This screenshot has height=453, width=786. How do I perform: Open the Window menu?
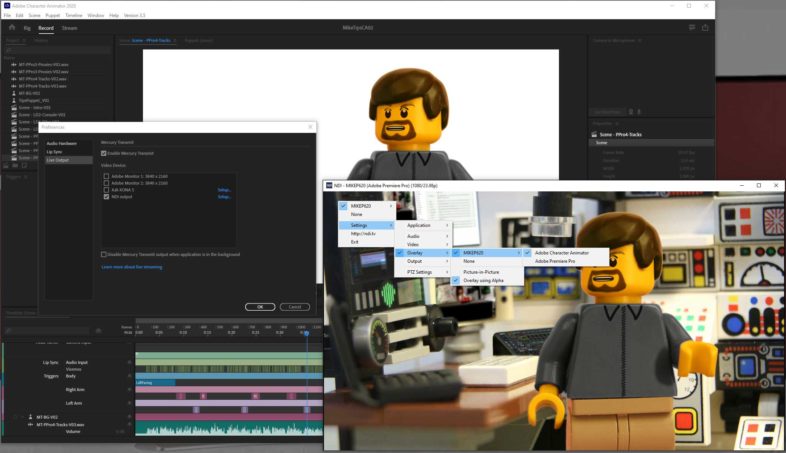pos(96,16)
